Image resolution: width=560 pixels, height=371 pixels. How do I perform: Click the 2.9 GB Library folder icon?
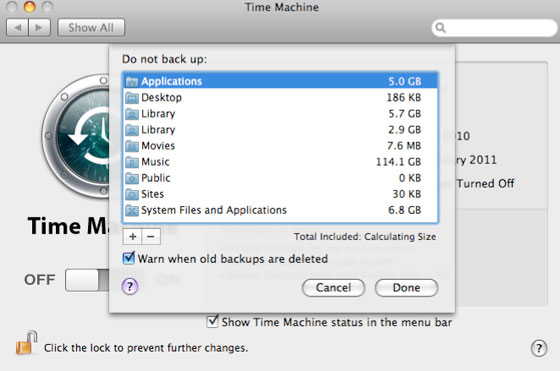click(x=132, y=130)
